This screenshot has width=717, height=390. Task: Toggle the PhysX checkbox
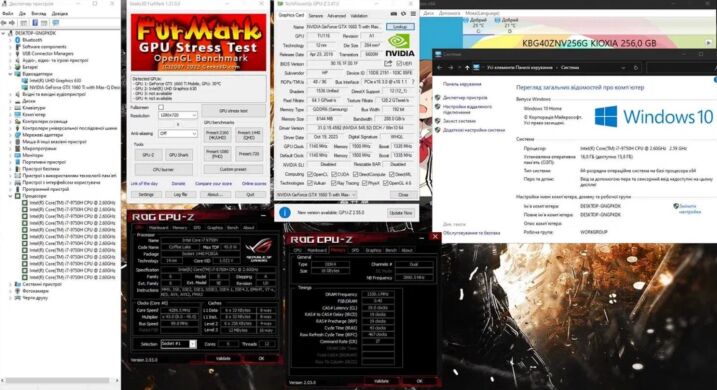click(364, 183)
